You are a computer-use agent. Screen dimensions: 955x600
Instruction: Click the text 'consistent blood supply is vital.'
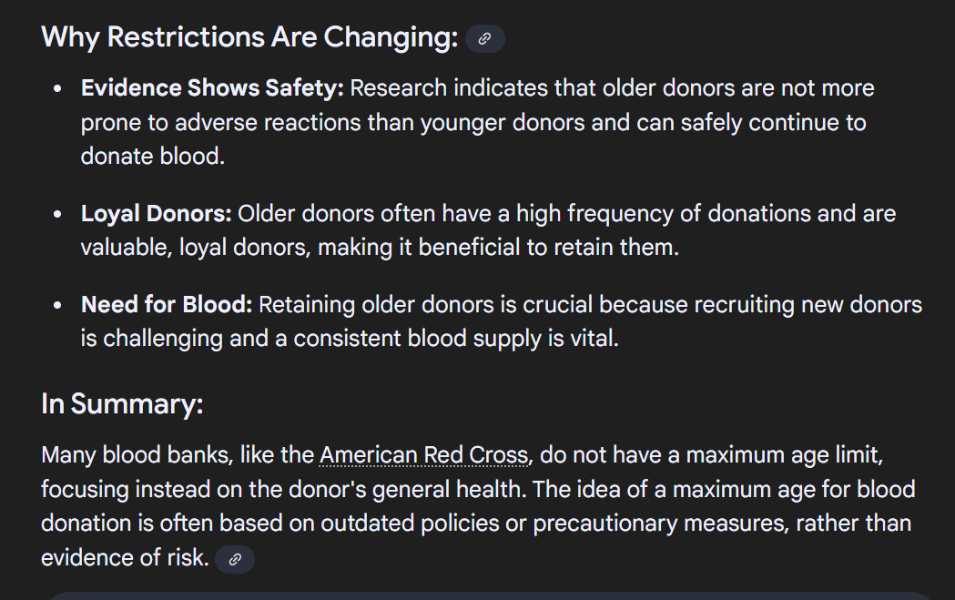(456, 339)
